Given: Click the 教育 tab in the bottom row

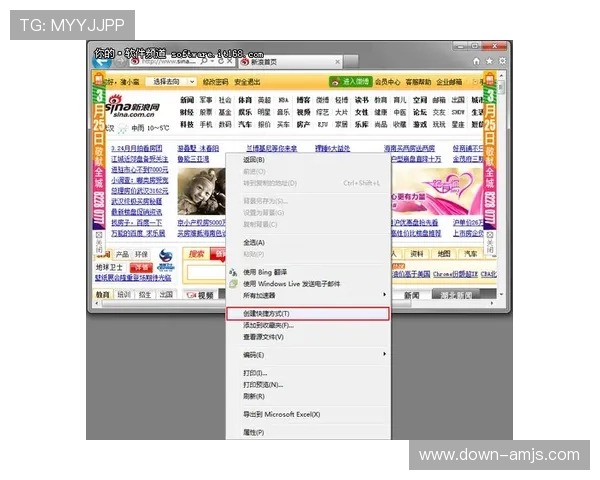Looking at the screenshot, I should pyautogui.click(x=103, y=295).
